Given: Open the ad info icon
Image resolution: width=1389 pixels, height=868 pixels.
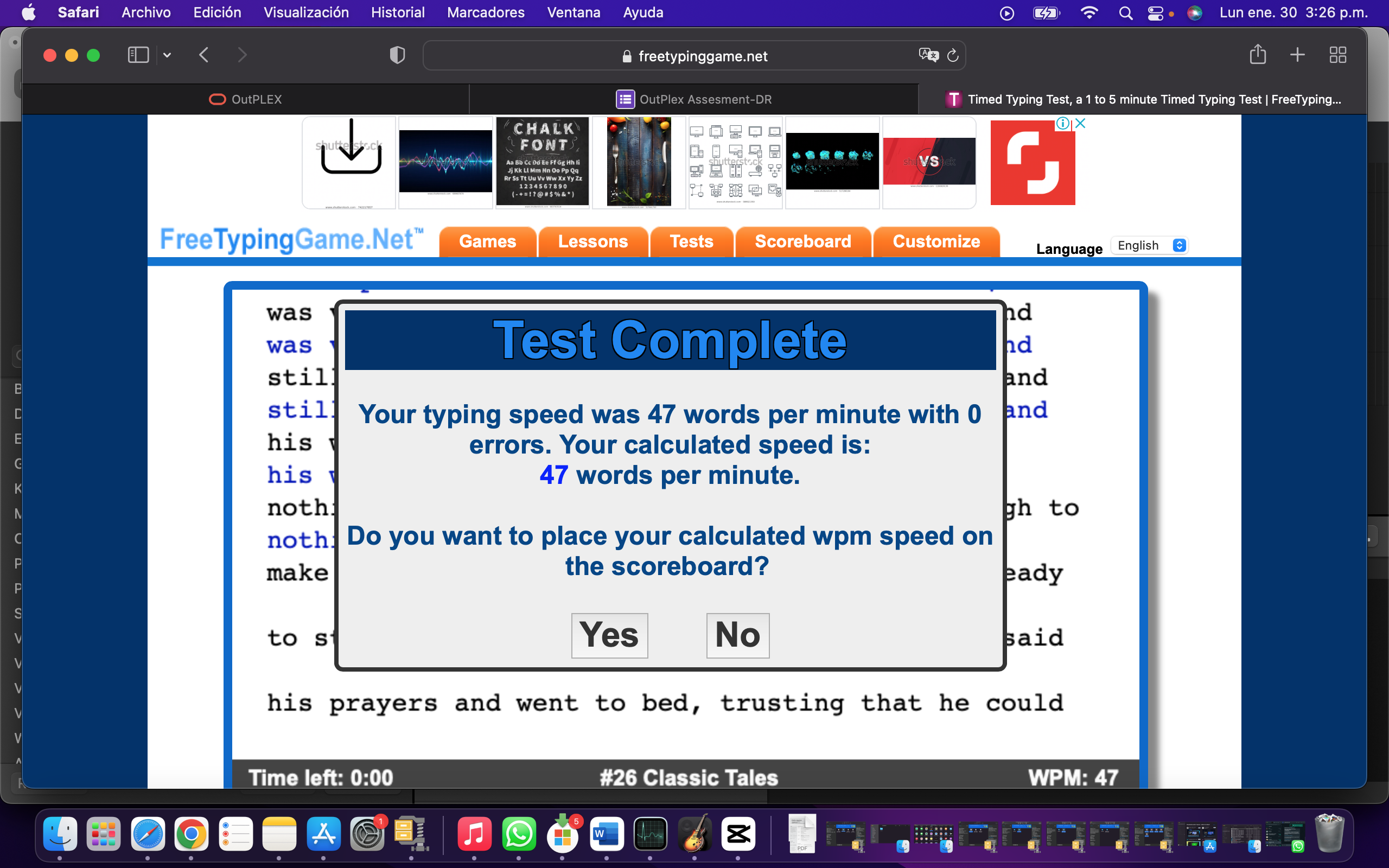Looking at the screenshot, I should coord(1063,124).
